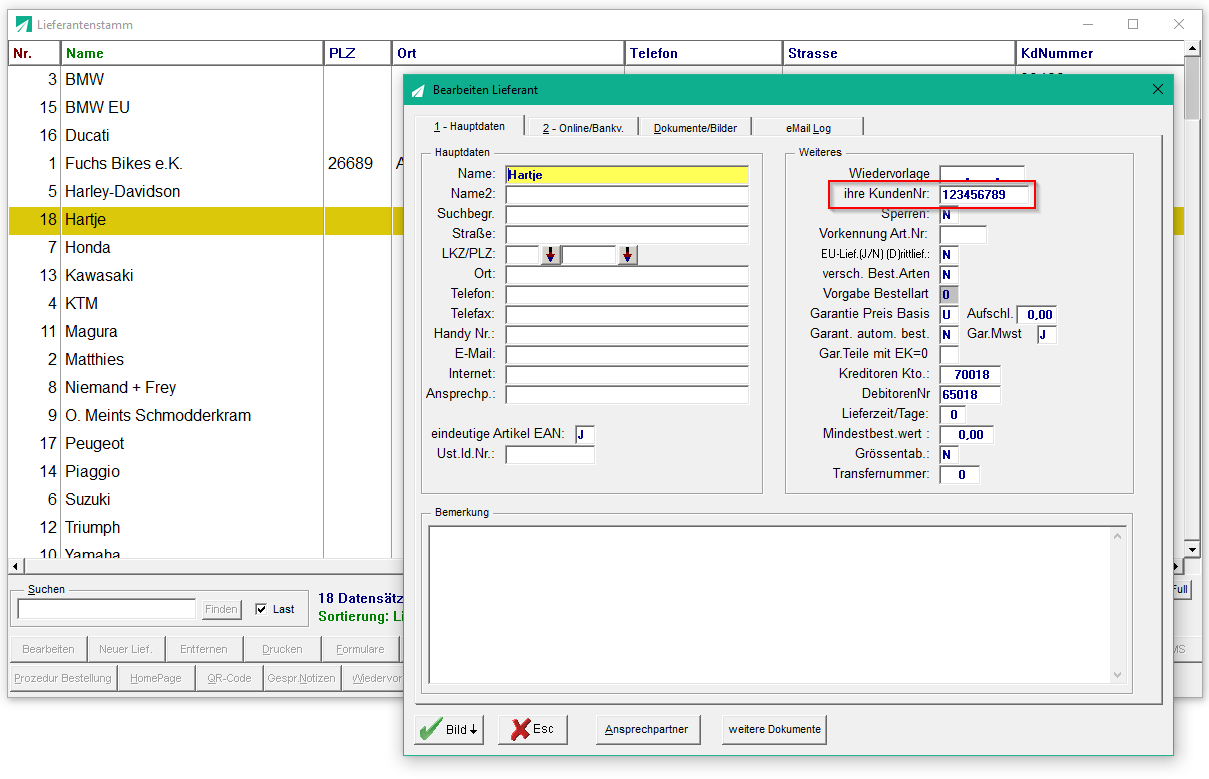The image size is (1209, 779).
Task: Click the eindeutige Artikel EAN field
Action: (x=585, y=434)
